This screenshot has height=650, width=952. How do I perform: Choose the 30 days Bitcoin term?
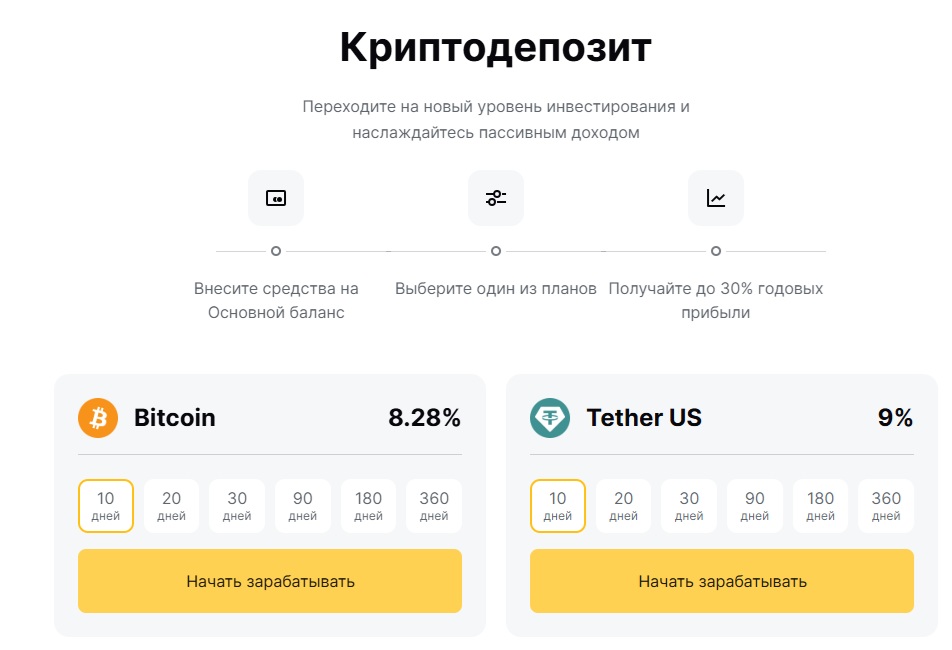click(237, 506)
